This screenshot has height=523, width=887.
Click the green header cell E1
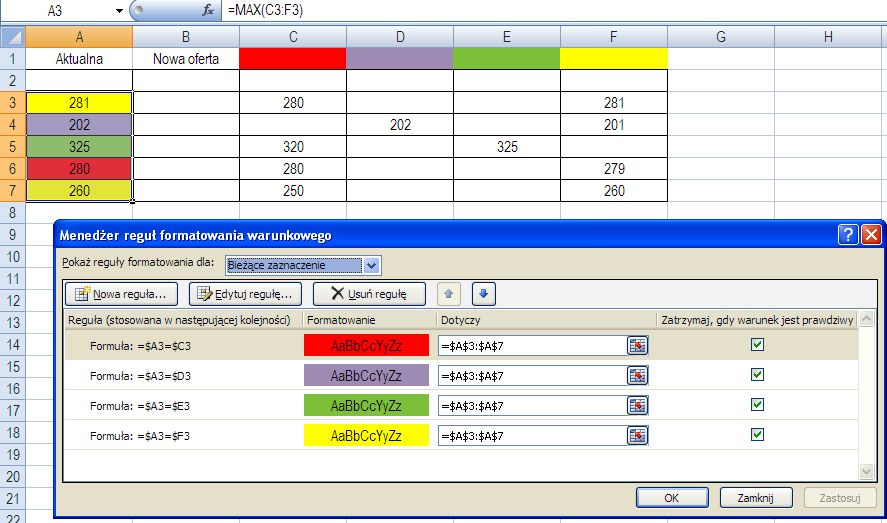pyautogui.click(x=507, y=59)
